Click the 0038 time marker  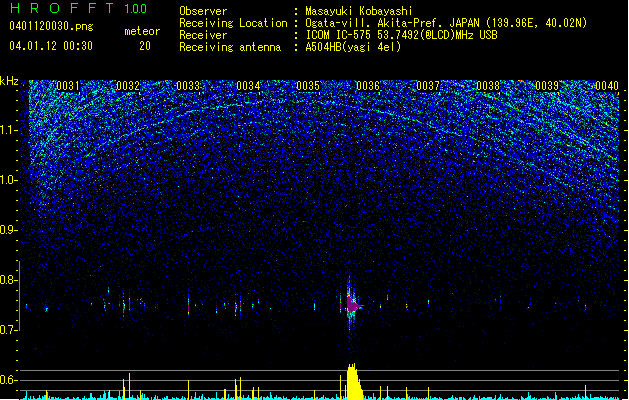coord(488,86)
